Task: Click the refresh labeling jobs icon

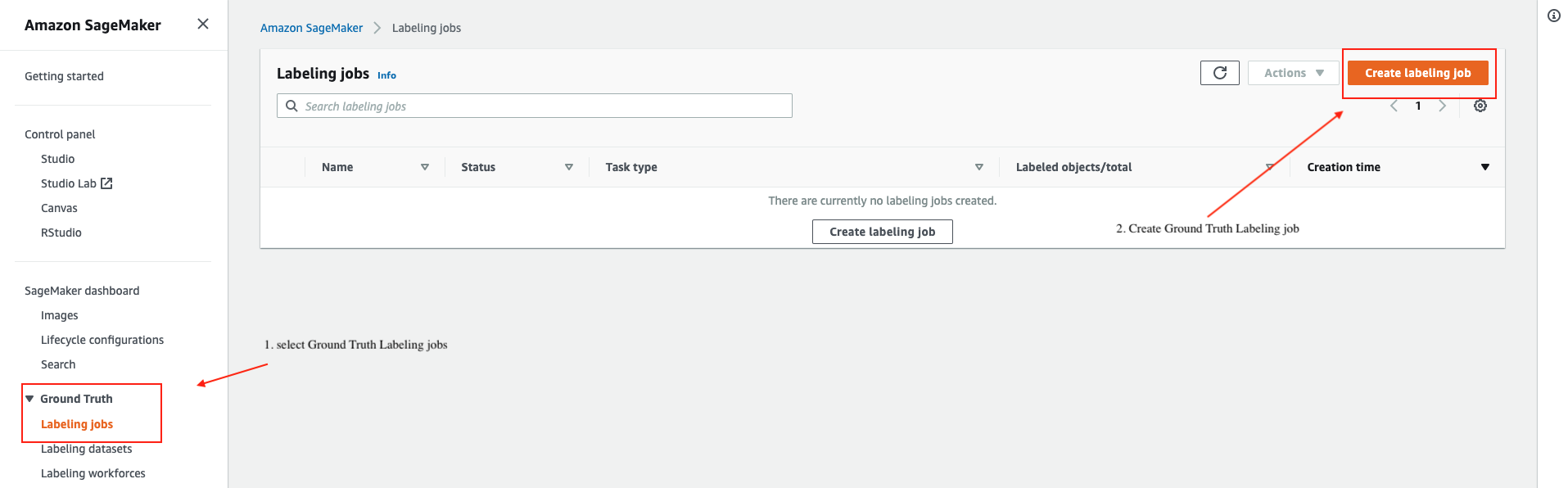Action: (x=1219, y=73)
